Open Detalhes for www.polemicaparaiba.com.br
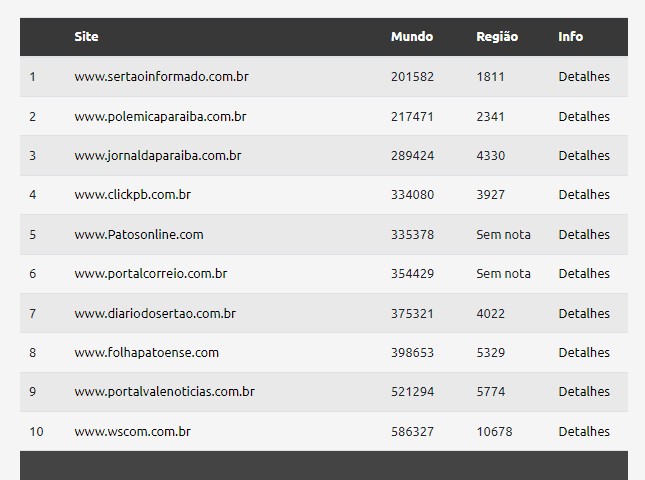This screenshot has width=645, height=480. [584, 116]
